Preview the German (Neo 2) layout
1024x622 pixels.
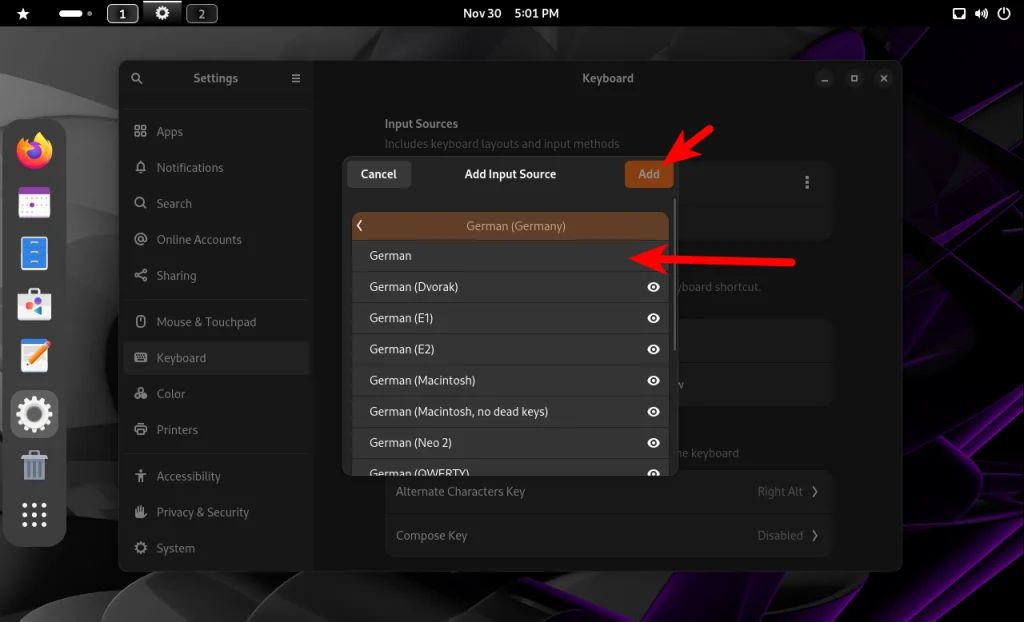pos(653,443)
